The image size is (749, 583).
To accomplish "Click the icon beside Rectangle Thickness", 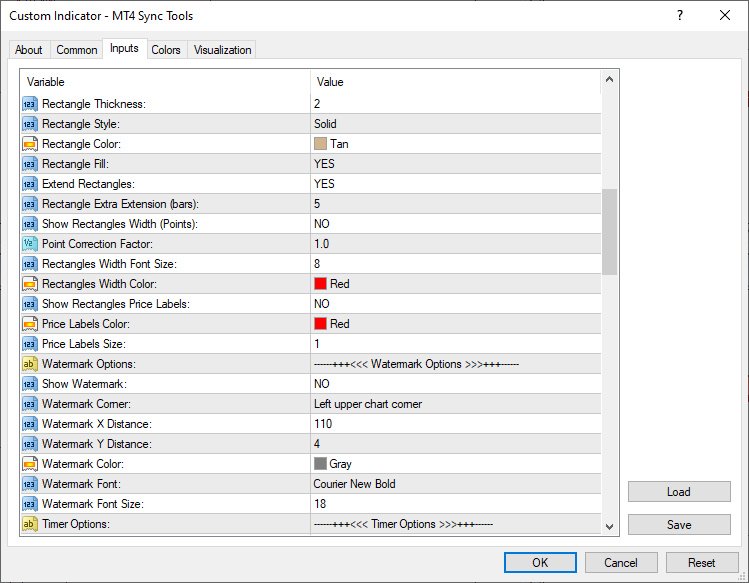I will click(29, 104).
